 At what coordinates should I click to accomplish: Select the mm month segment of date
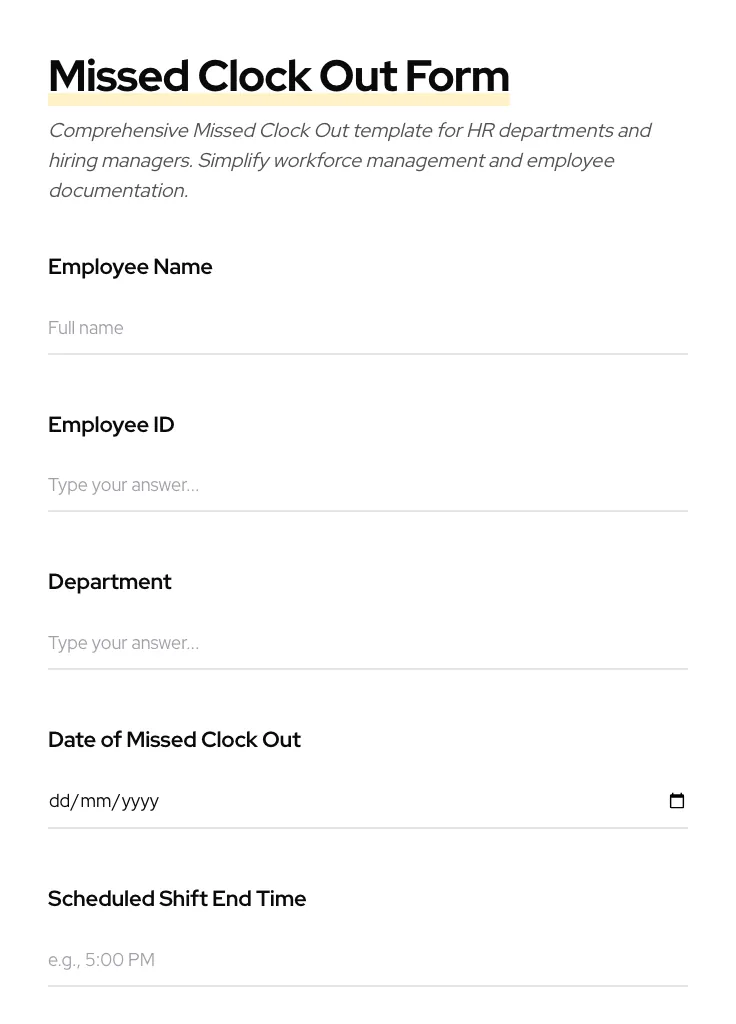tap(96, 801)
